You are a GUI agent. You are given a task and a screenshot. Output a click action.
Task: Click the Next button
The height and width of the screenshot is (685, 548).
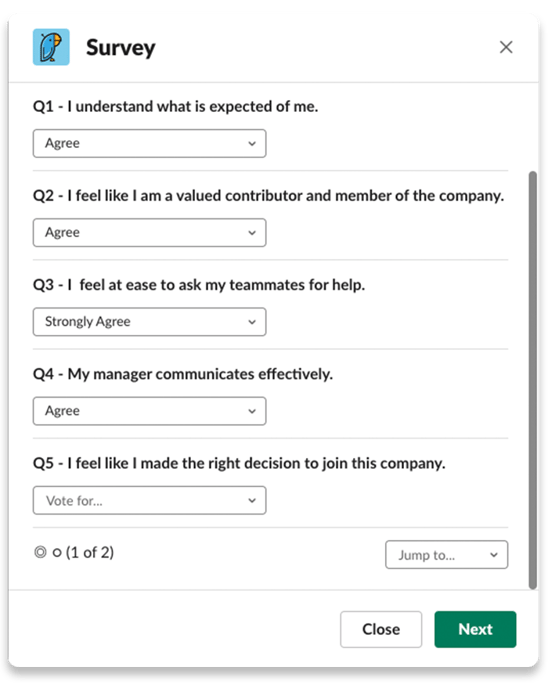475,629
